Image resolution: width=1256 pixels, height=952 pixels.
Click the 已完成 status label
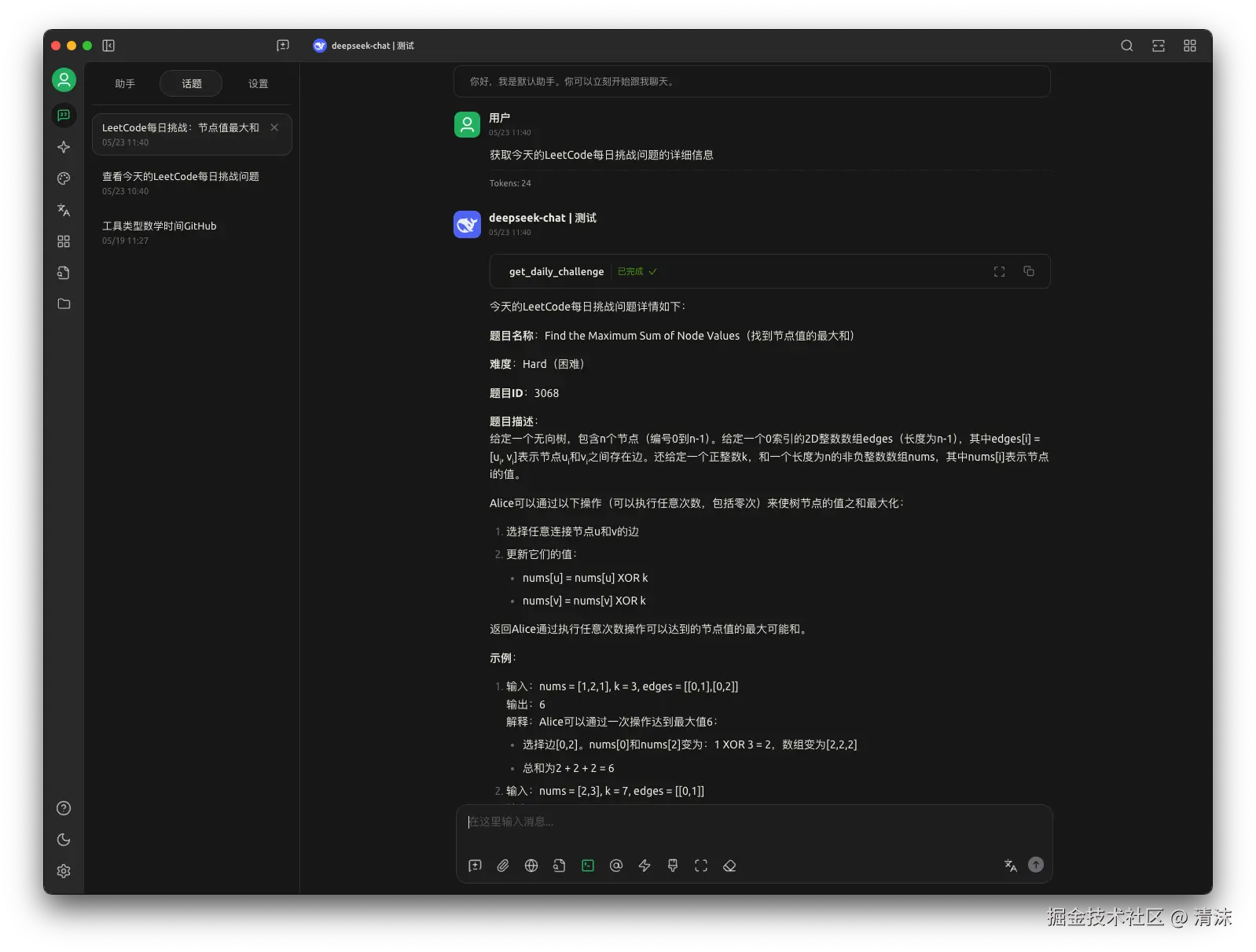click(637, 271)
